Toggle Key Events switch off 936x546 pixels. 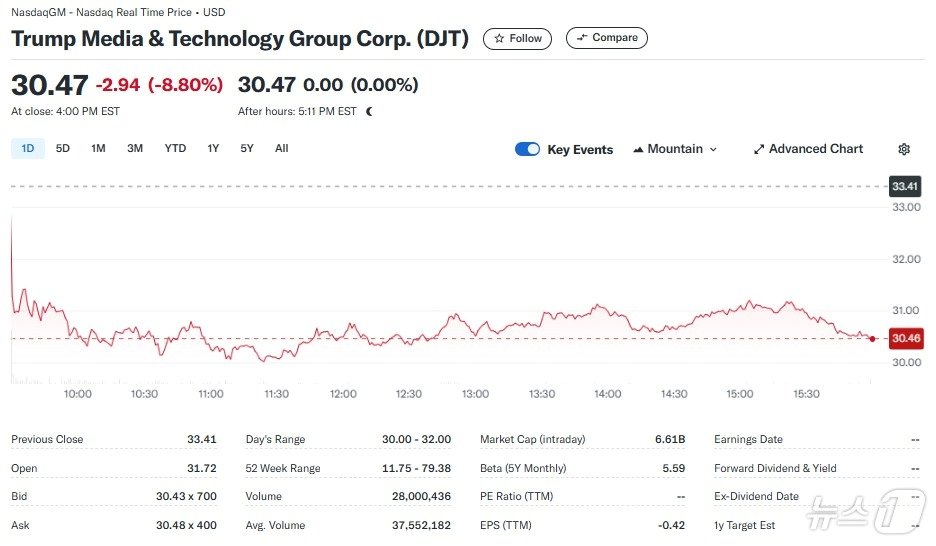pos(527,149)
